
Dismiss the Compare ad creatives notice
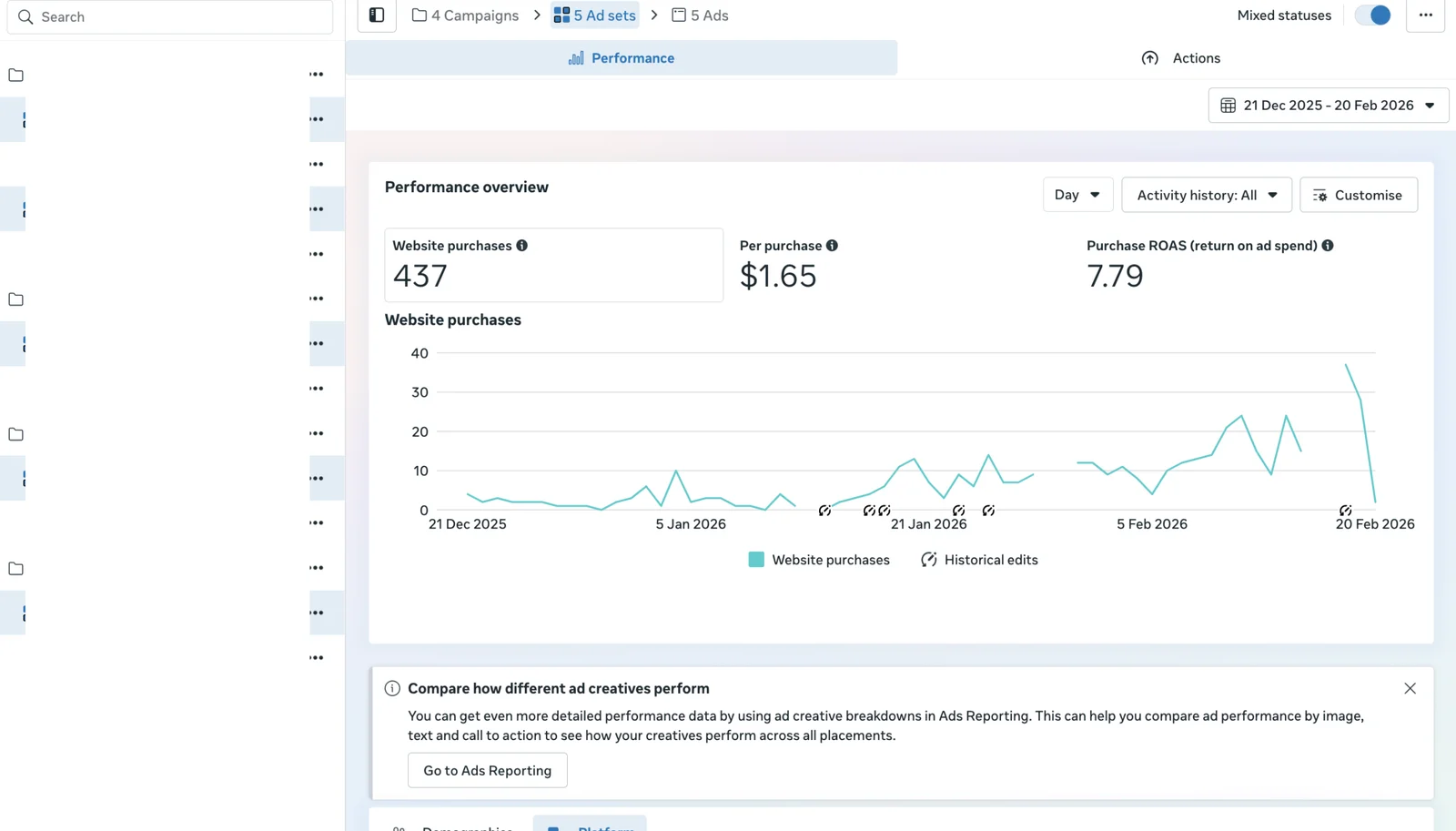click(1410, 688)
